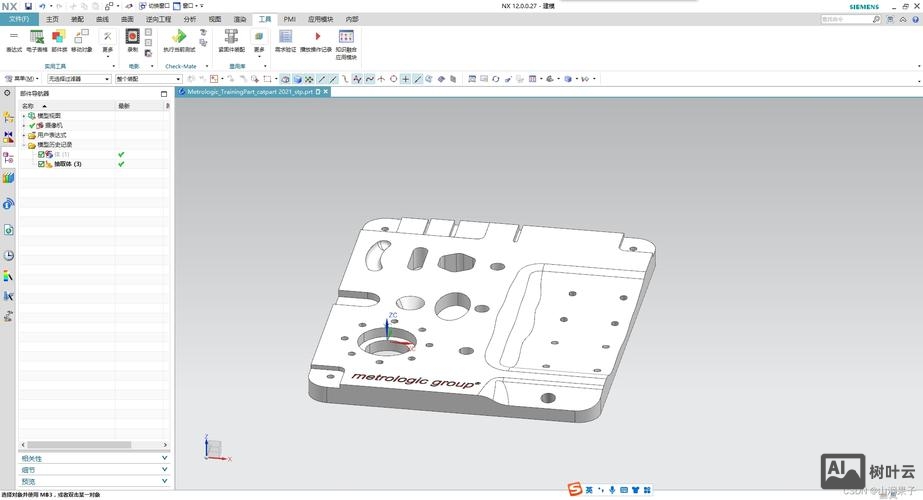Click the save icon in title bar

pyautogui.click(x=29, y=6)
